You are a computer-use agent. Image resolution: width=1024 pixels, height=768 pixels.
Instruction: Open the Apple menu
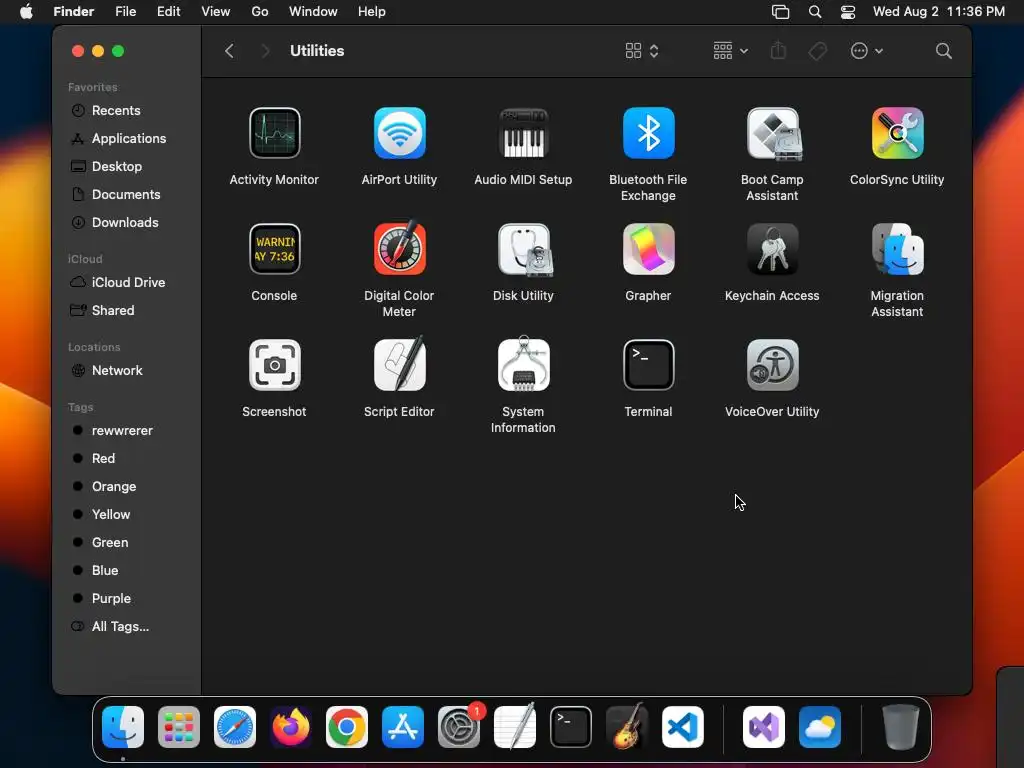coord(26,12)
